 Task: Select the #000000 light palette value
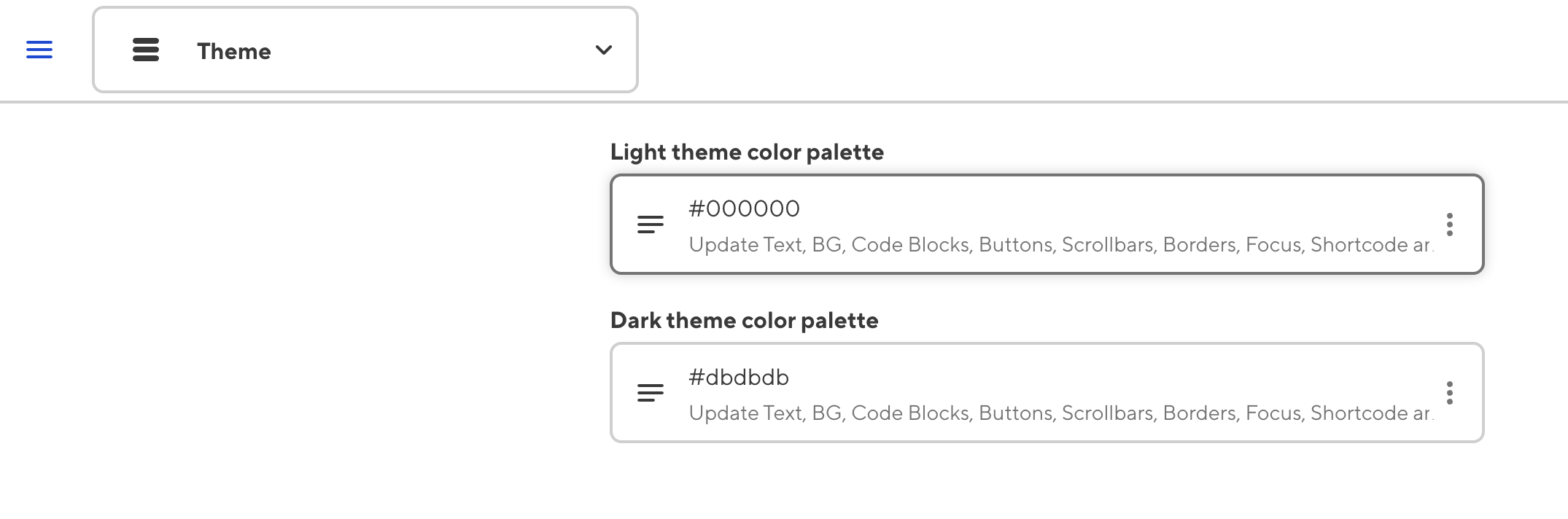pos(744,209)
